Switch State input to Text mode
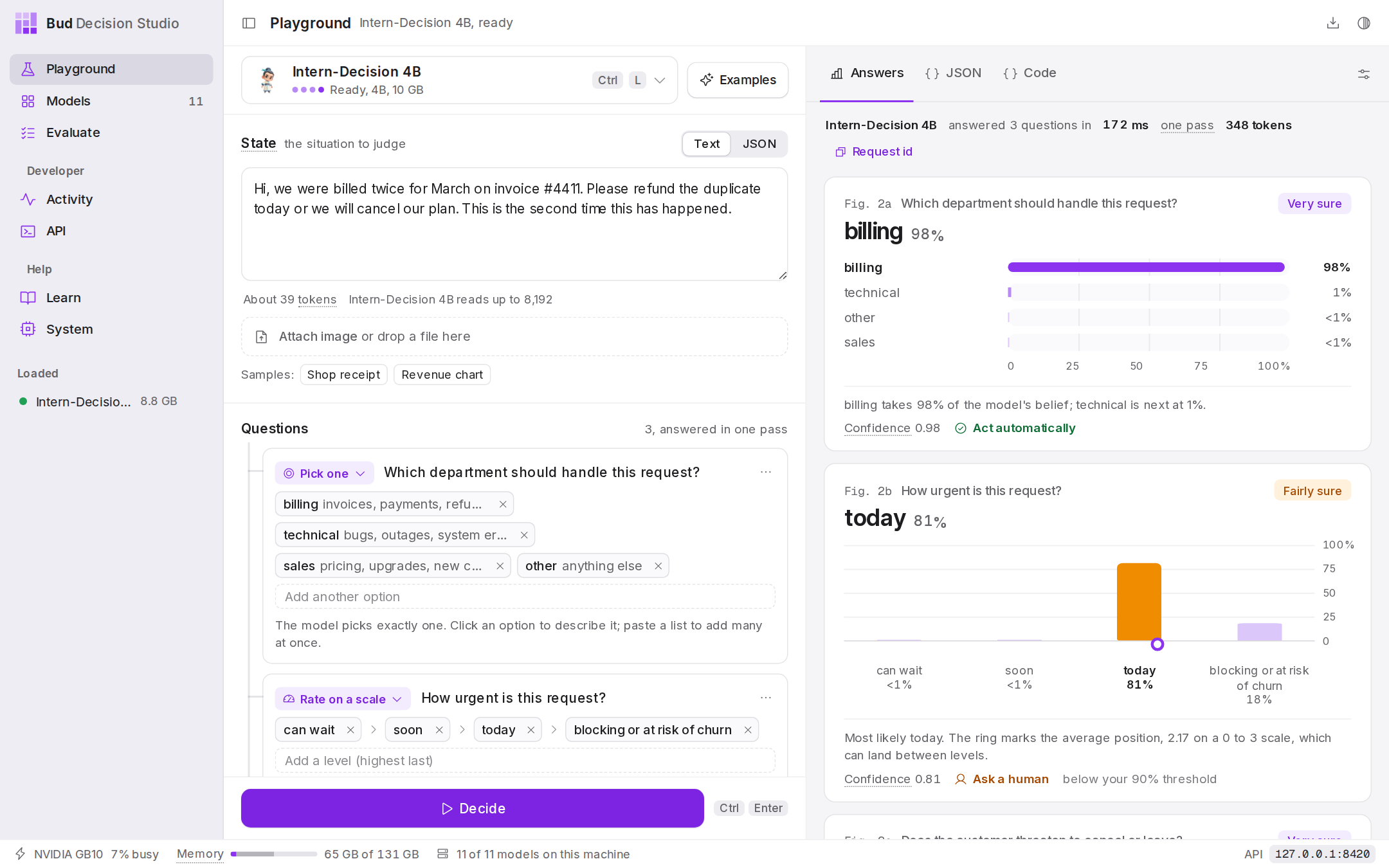1389x868 pixels. click(x=707, y=144)
